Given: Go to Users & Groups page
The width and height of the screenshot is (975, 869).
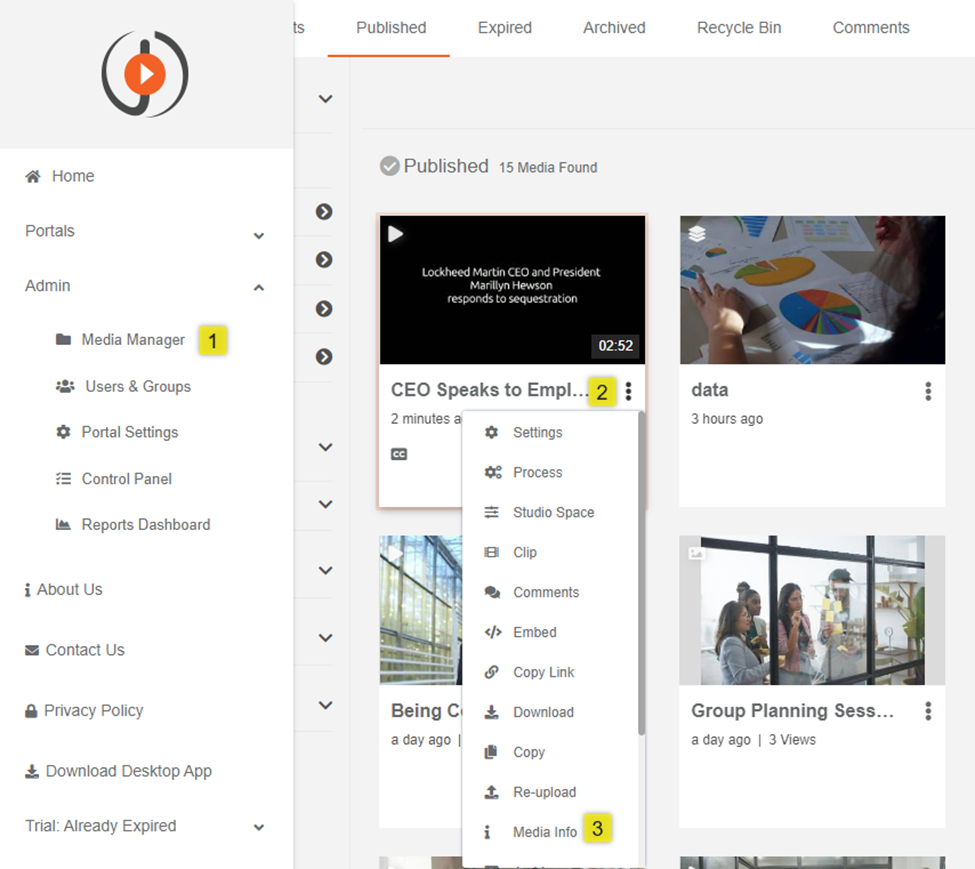Looking at the screenshot, I should 136,386.
